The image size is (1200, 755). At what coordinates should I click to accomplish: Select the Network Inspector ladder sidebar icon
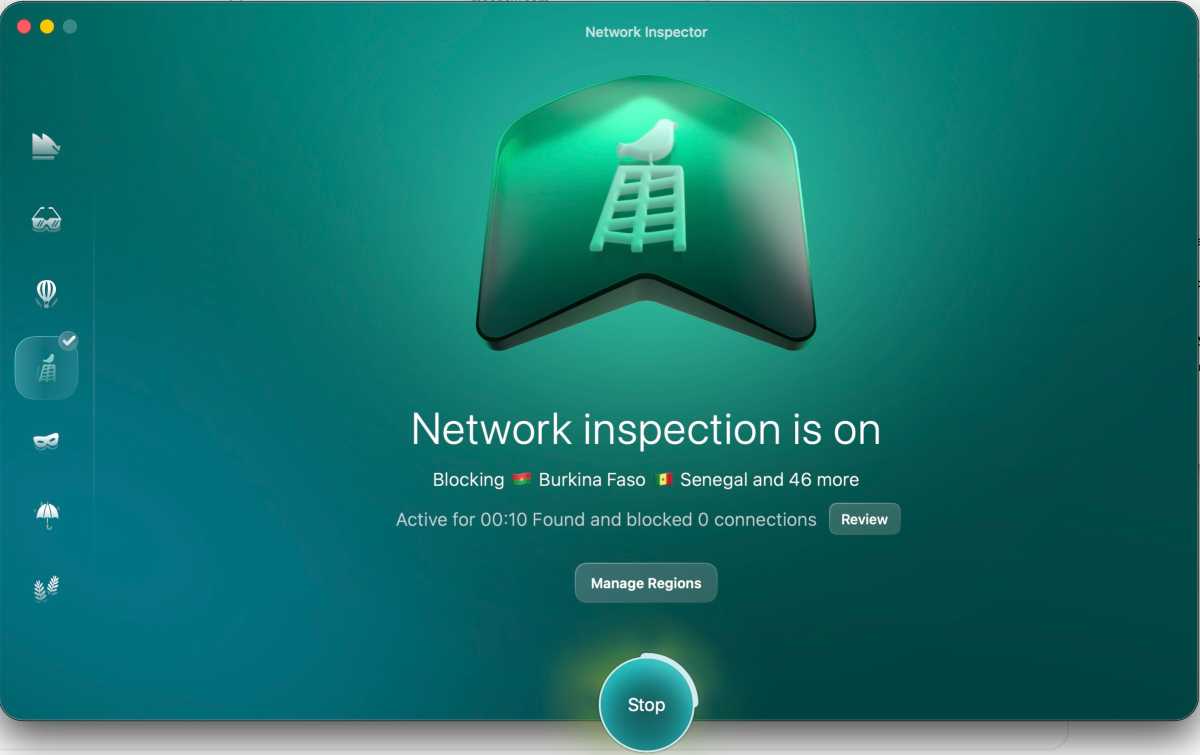46,368
